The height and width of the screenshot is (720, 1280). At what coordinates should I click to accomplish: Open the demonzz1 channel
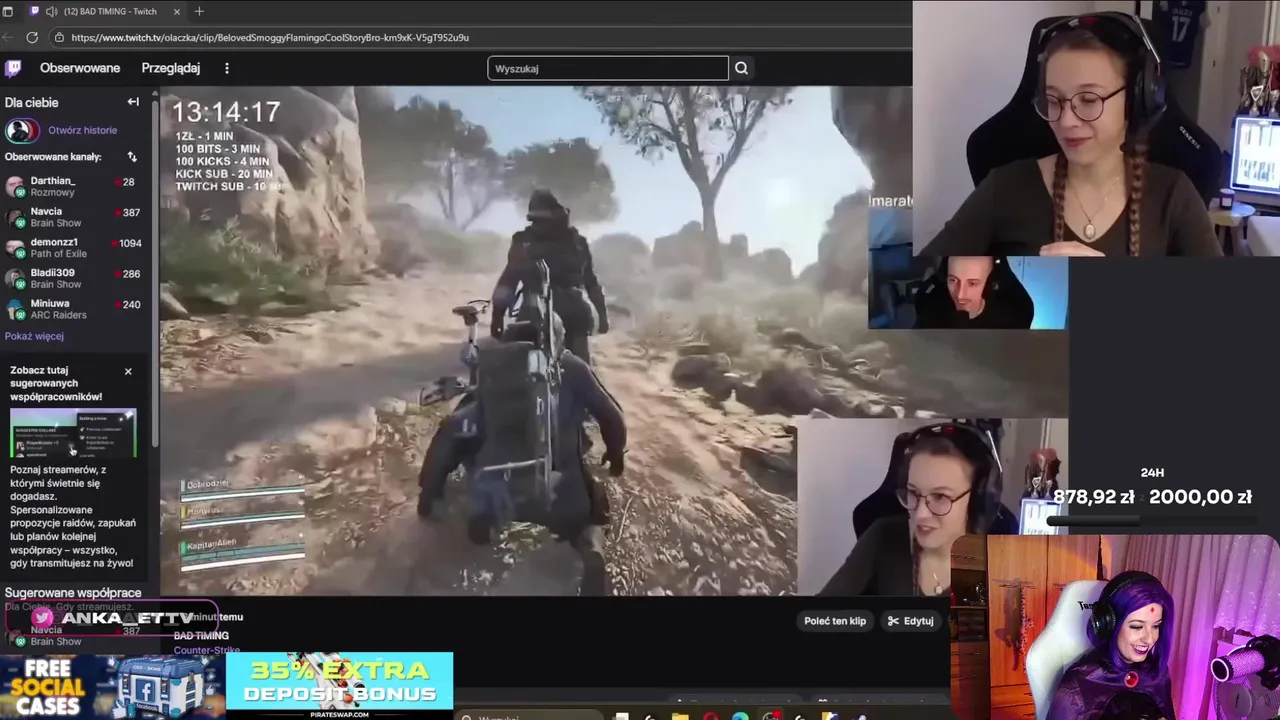pos(75,248)
